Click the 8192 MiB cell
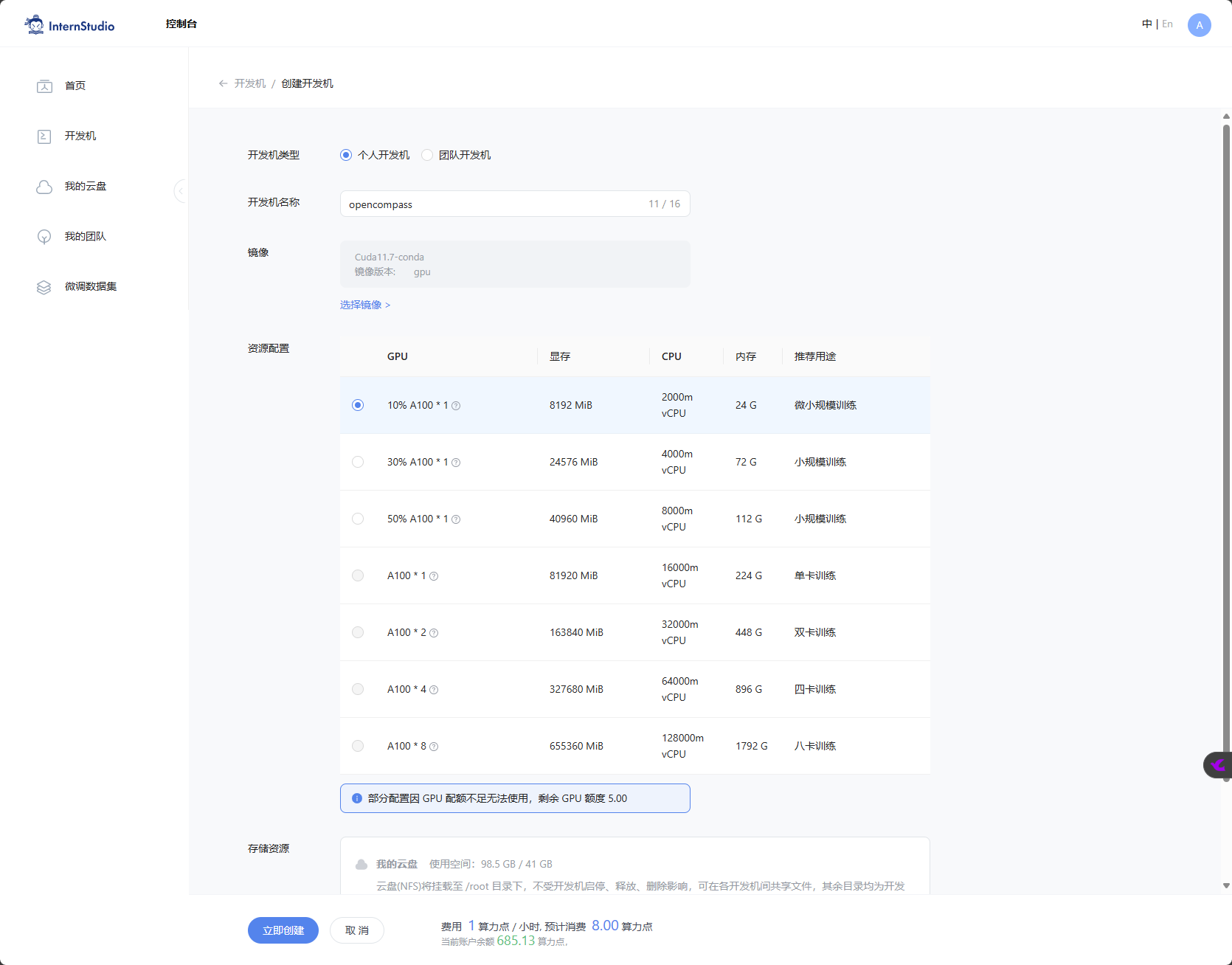The width and height of the screenshot is (1232, 965). pos(571,405)
